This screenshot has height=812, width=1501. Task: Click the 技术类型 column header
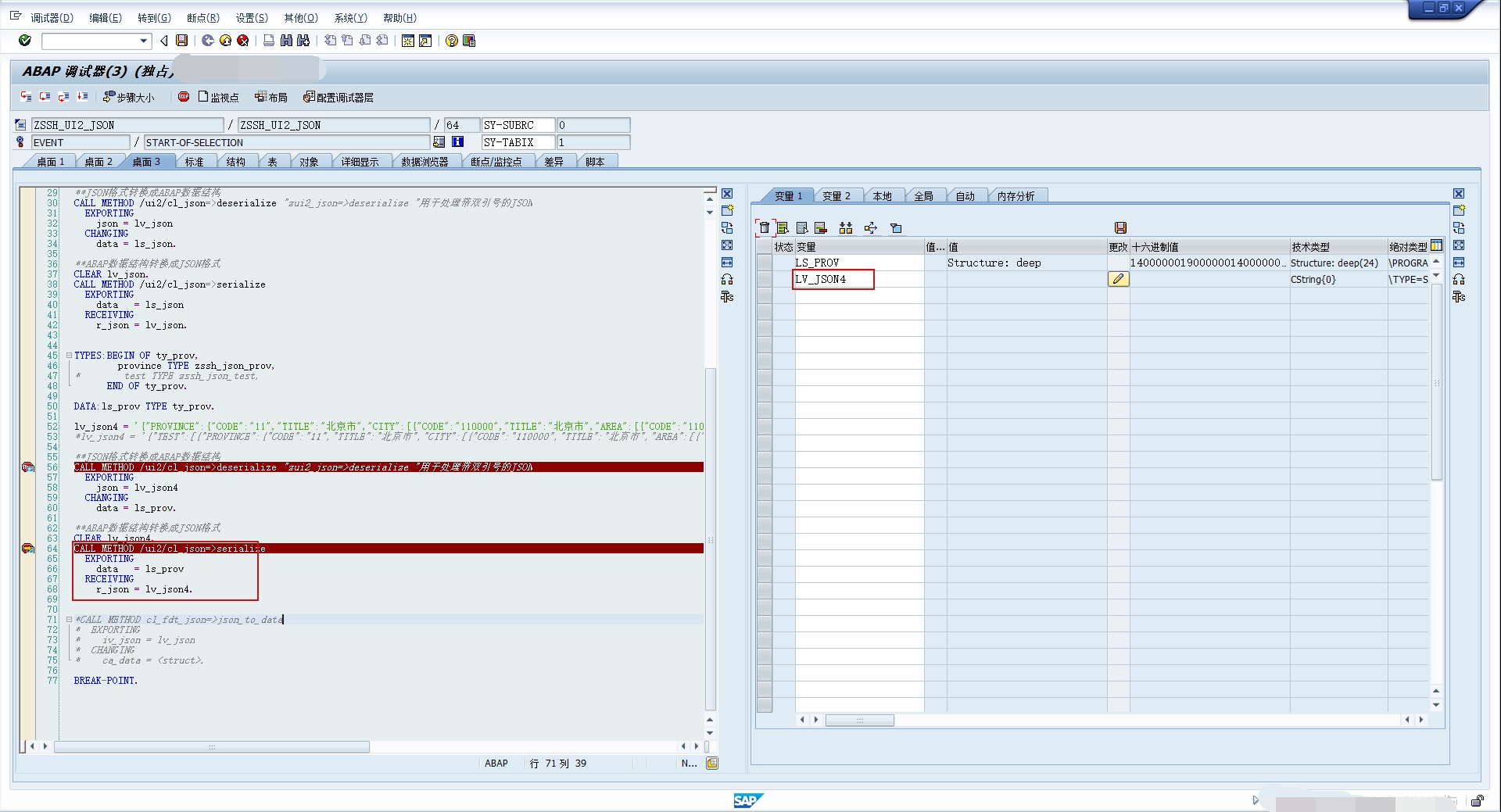click(x=1338, y=246)
